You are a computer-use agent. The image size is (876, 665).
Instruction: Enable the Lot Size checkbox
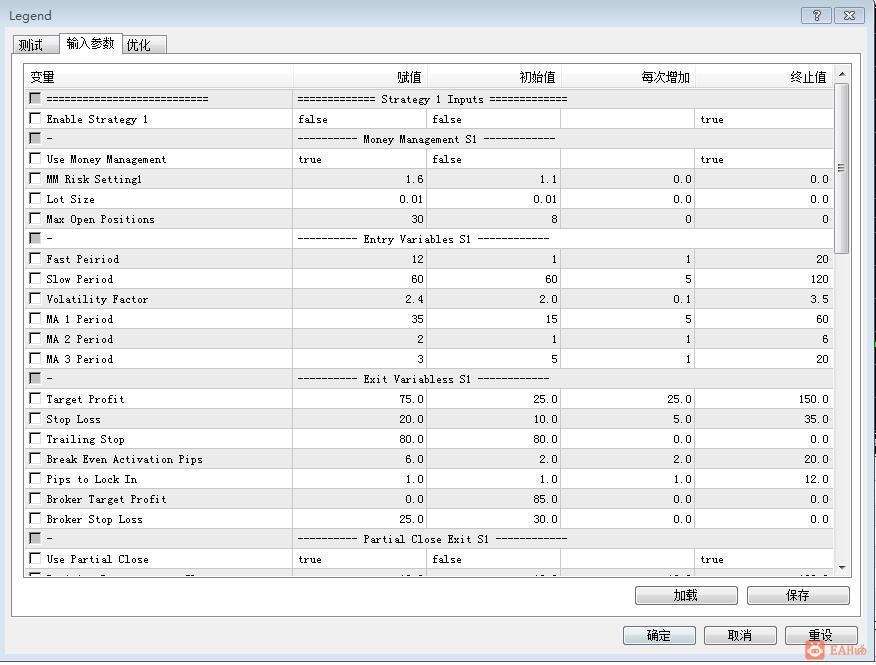pyautogui.click(x=35, y=198)
